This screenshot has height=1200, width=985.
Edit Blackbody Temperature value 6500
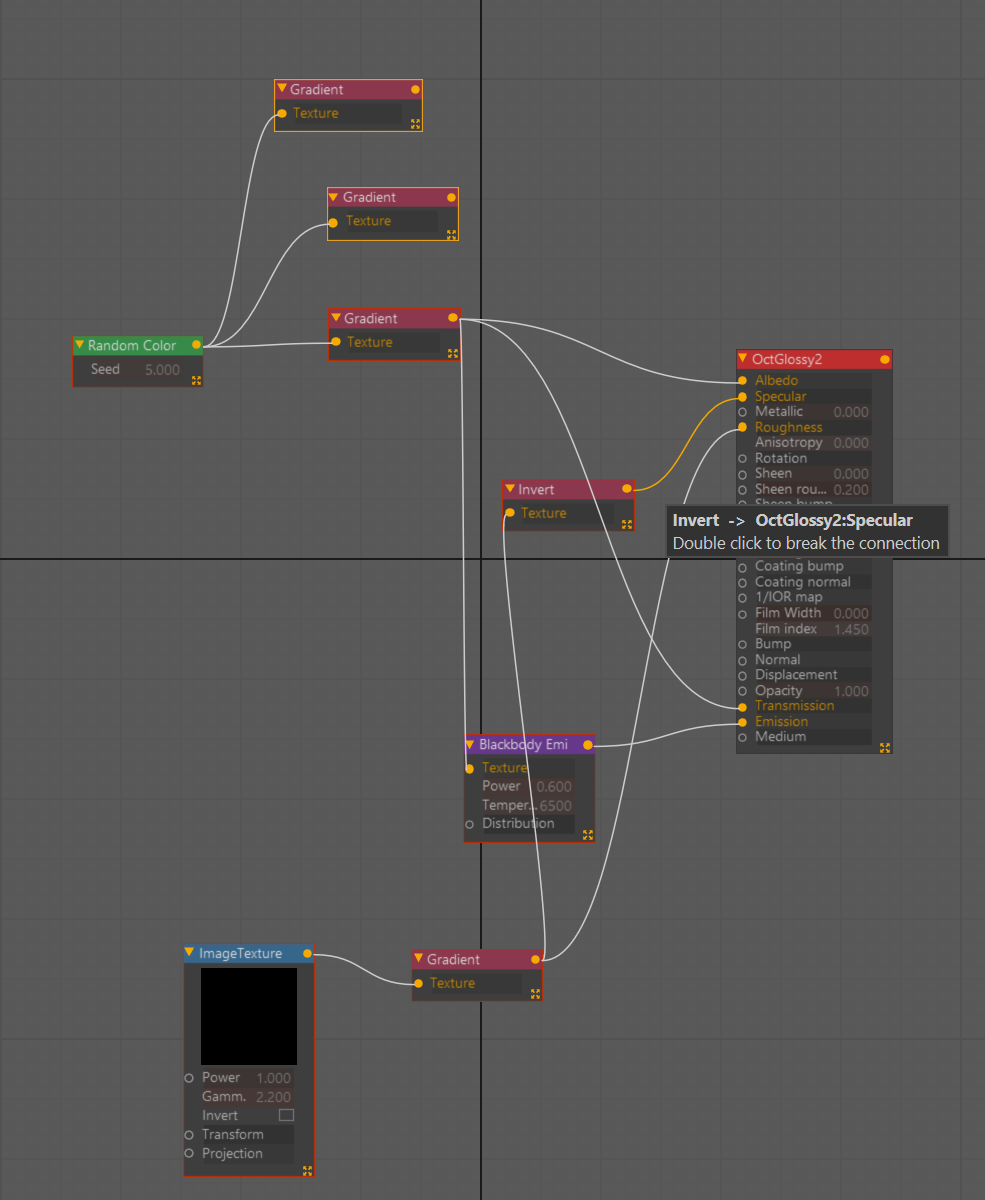[x=554, y=805]
